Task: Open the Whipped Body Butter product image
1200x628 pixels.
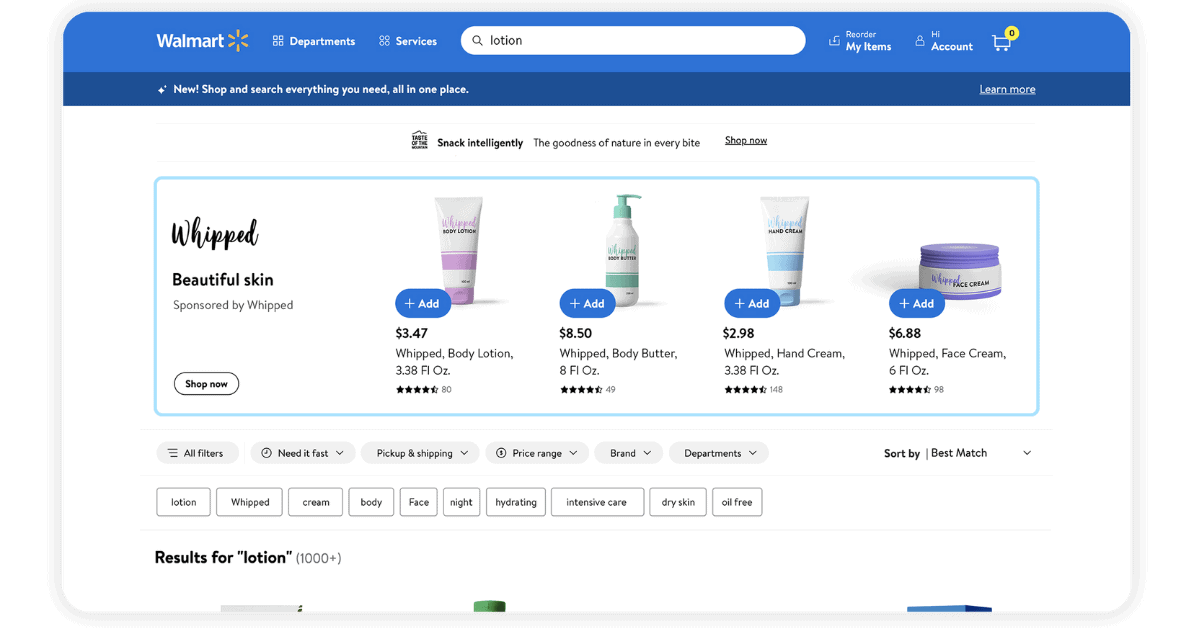Action: (x=622, y=251)
